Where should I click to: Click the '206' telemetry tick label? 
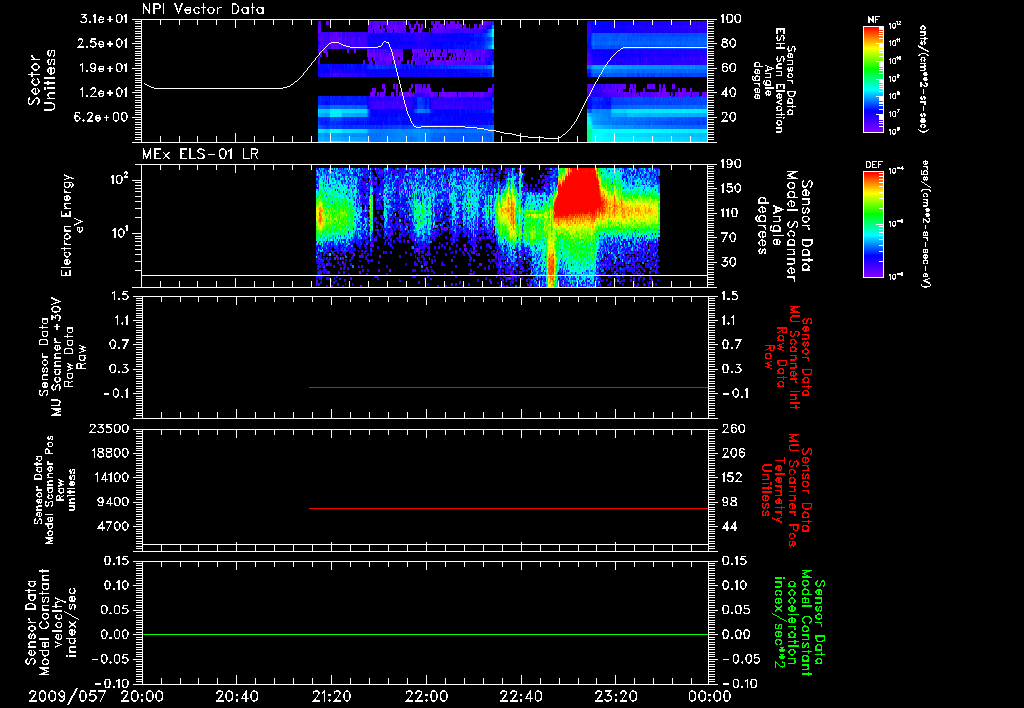tap(731, 453)
